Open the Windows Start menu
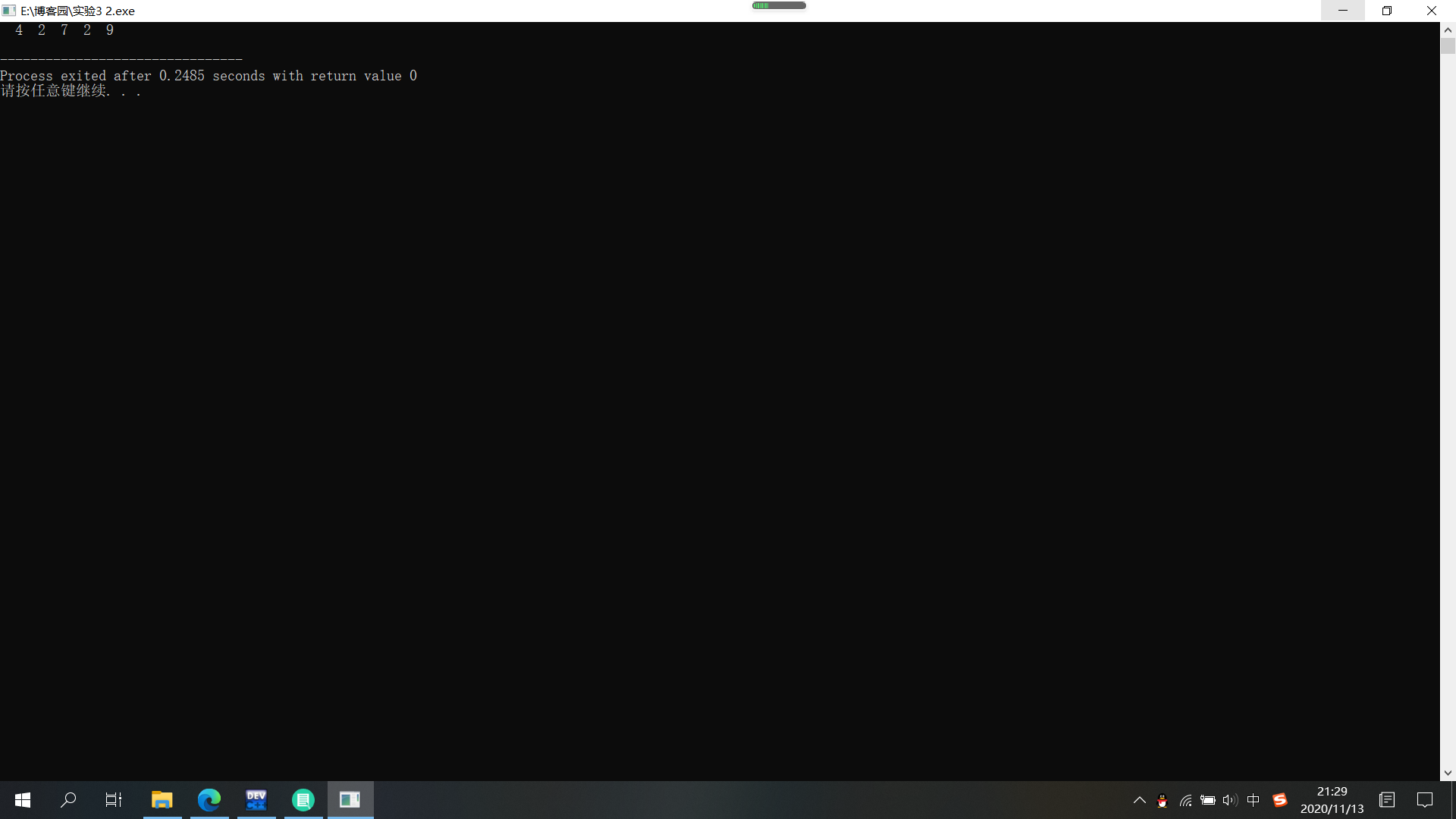This screenshot has width=1456, height=819. point(23,799)
